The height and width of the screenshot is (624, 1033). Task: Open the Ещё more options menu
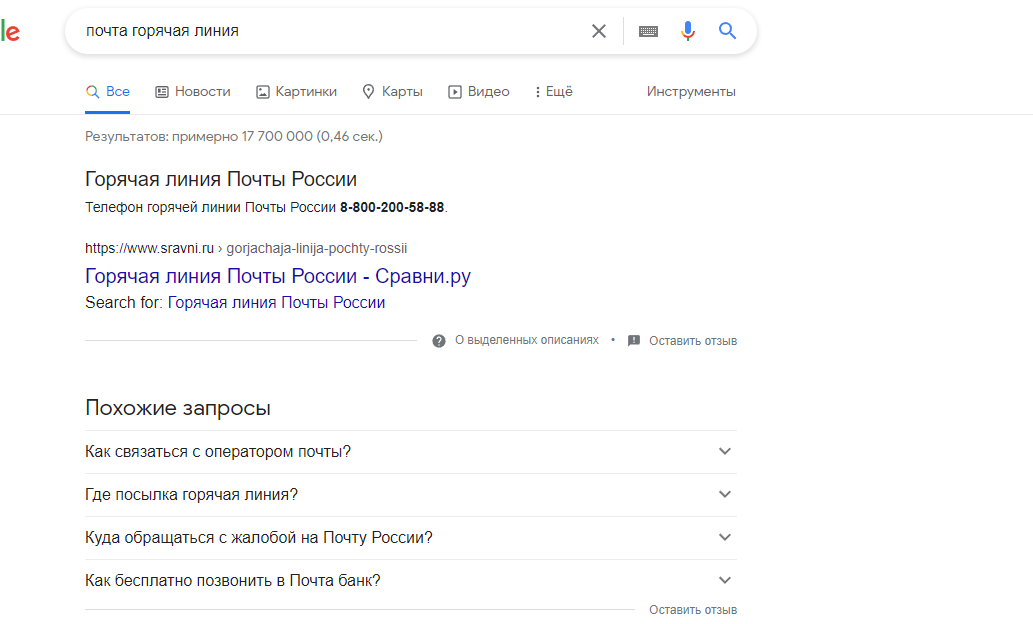pyautogui.click(x=553, y=92)
